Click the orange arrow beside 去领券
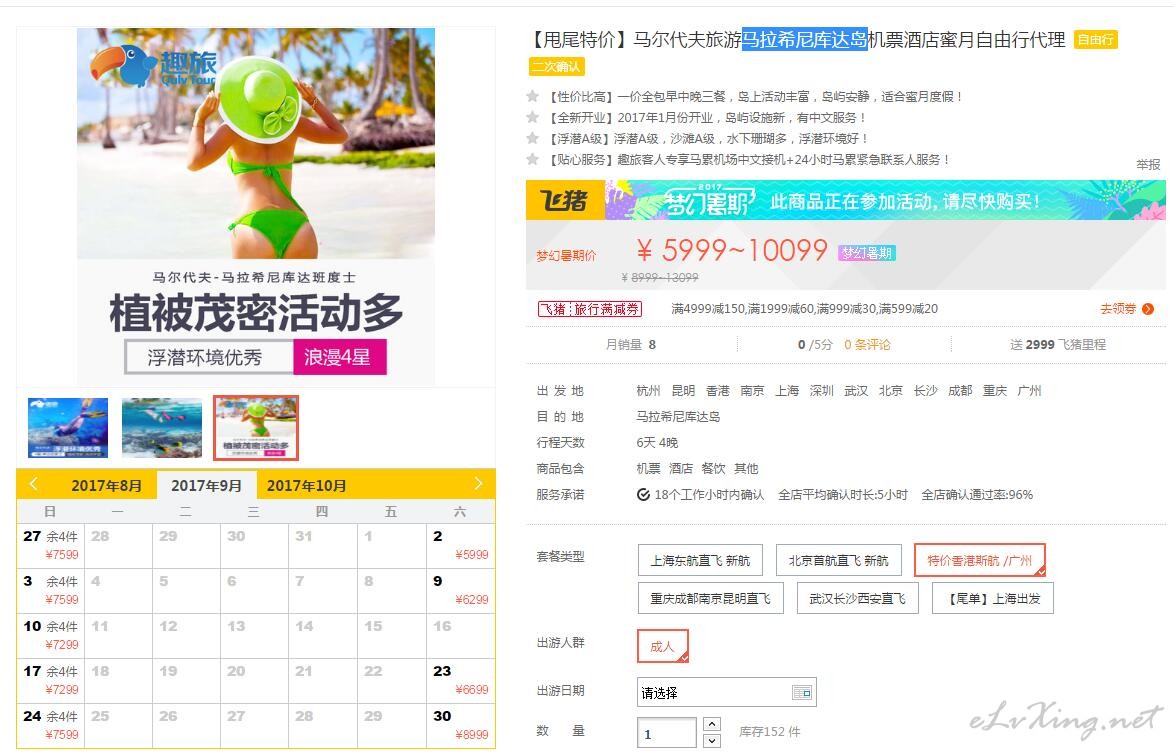 tap(1148, 308)
